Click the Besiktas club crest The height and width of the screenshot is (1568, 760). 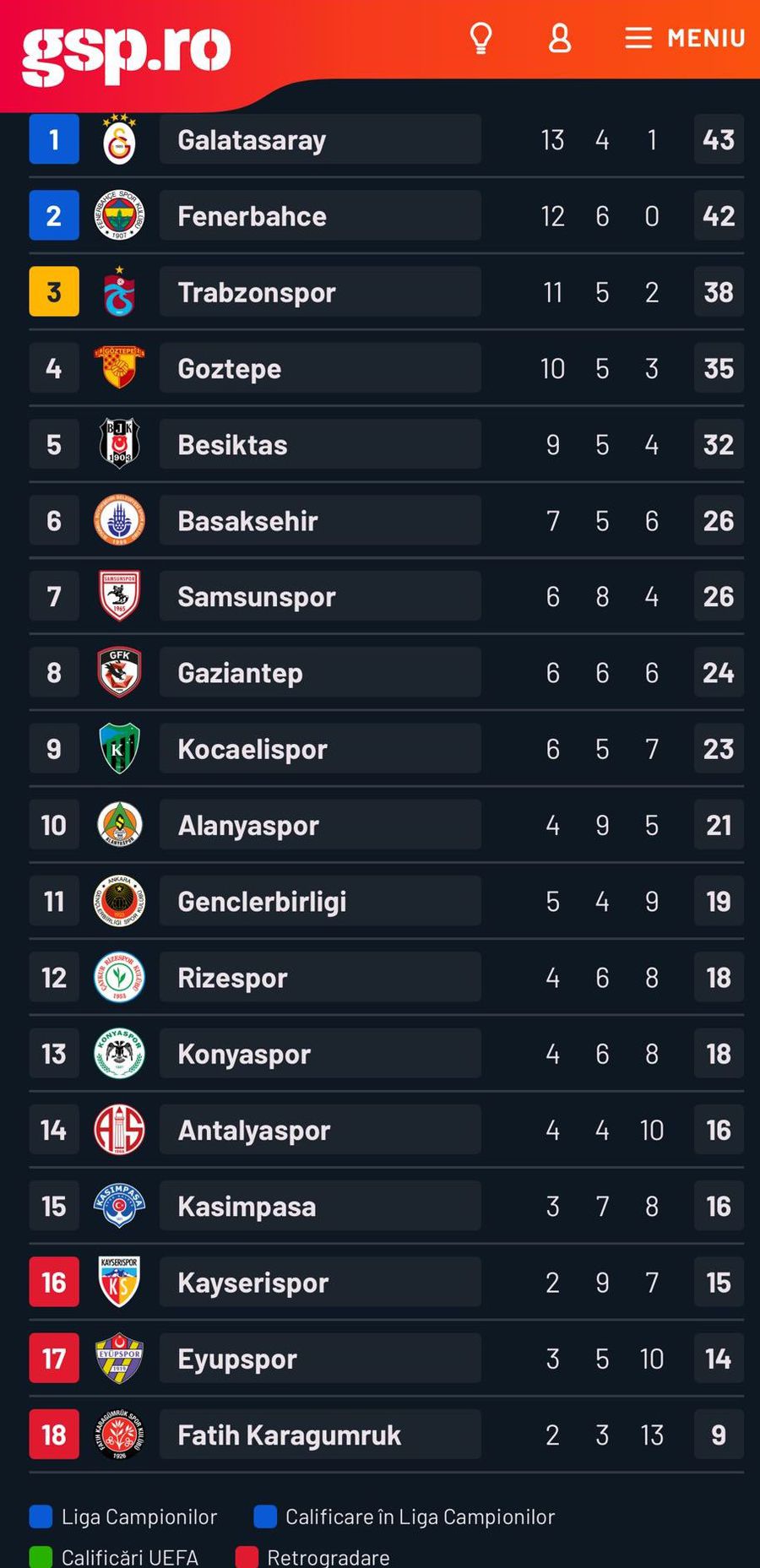point(119,444)
